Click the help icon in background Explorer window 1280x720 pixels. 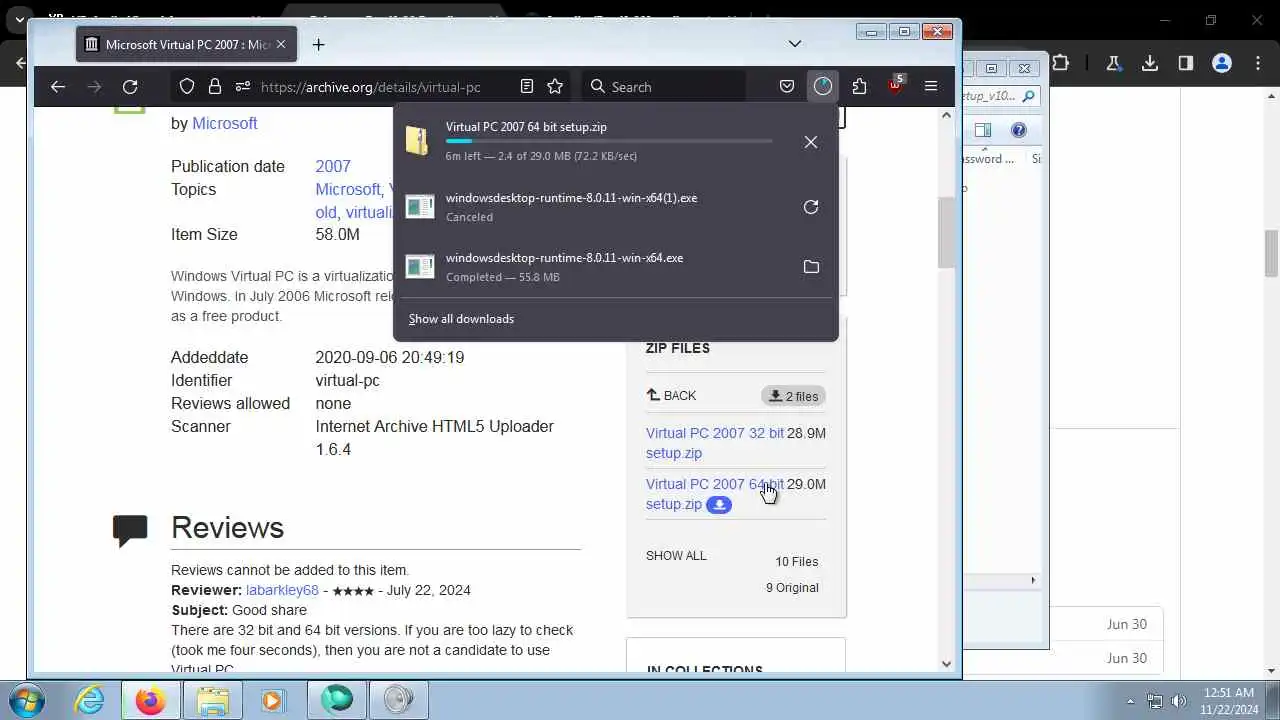click(x=1019, y=130)
